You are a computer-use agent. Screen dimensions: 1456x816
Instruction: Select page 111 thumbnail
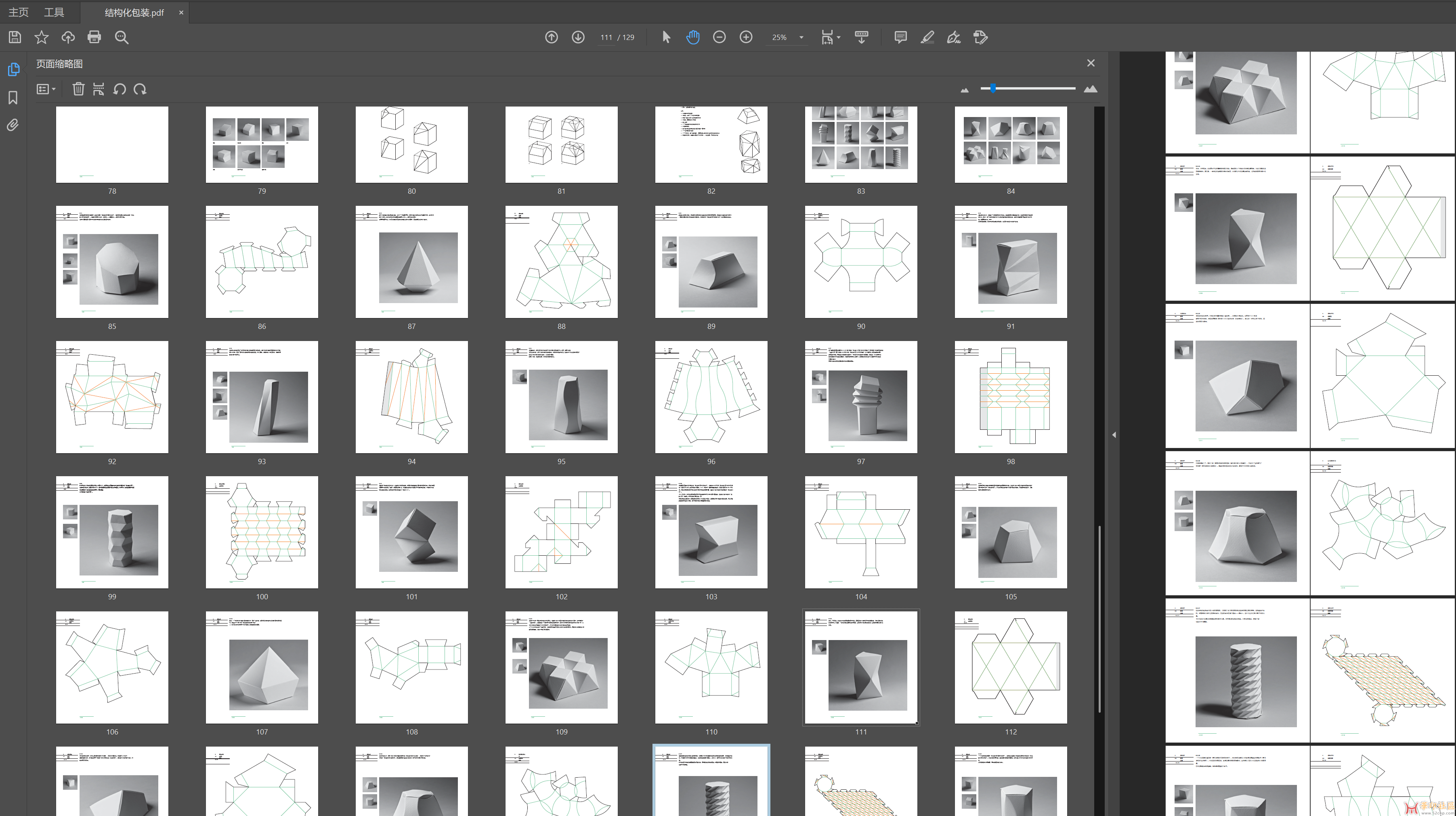pyautogui.click(x=861, y=667)
